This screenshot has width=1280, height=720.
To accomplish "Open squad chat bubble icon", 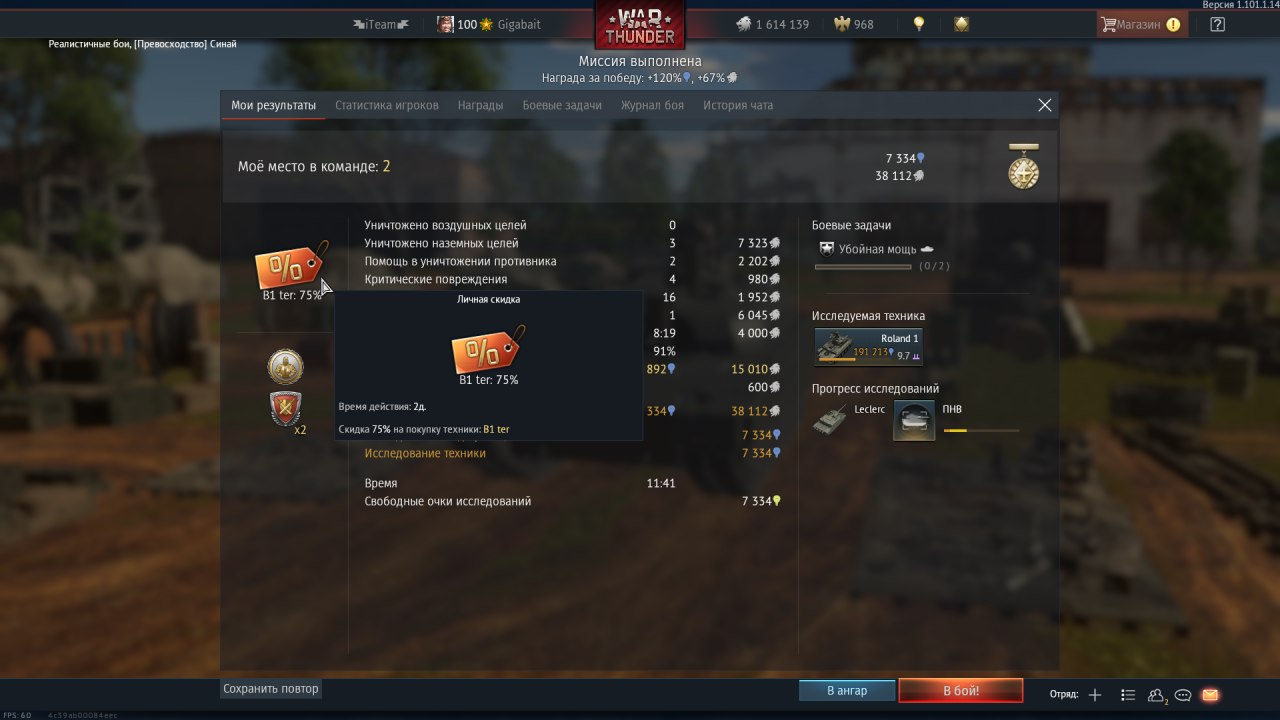I will click(1183, 695).
